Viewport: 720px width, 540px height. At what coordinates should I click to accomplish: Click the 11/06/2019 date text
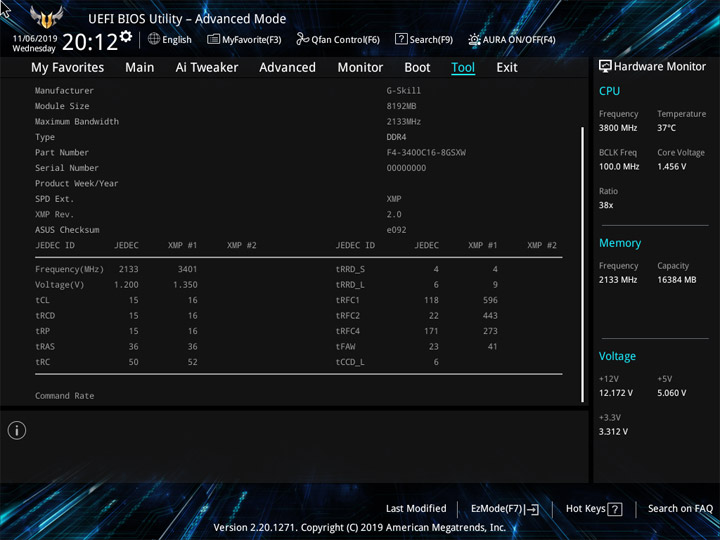pyautogui.click(x=35, y=39)
